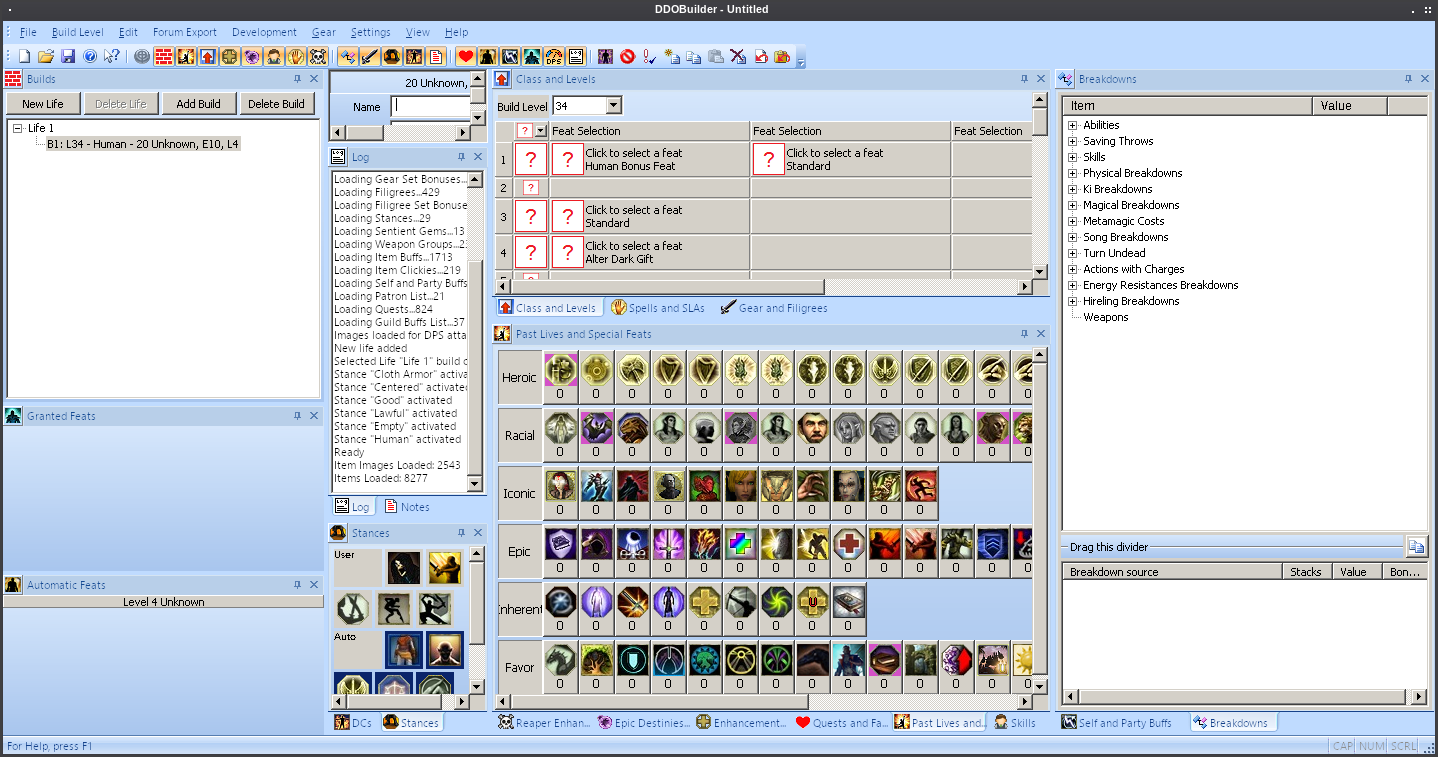Collapse the Life 1 tree node
This screenshot has width=1438, height=757.
point(18,128)
